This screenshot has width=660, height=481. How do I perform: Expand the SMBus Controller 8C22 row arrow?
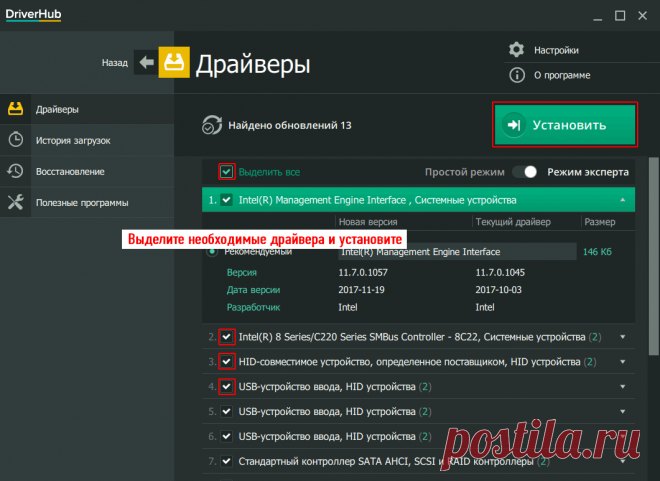pos(623,337)
